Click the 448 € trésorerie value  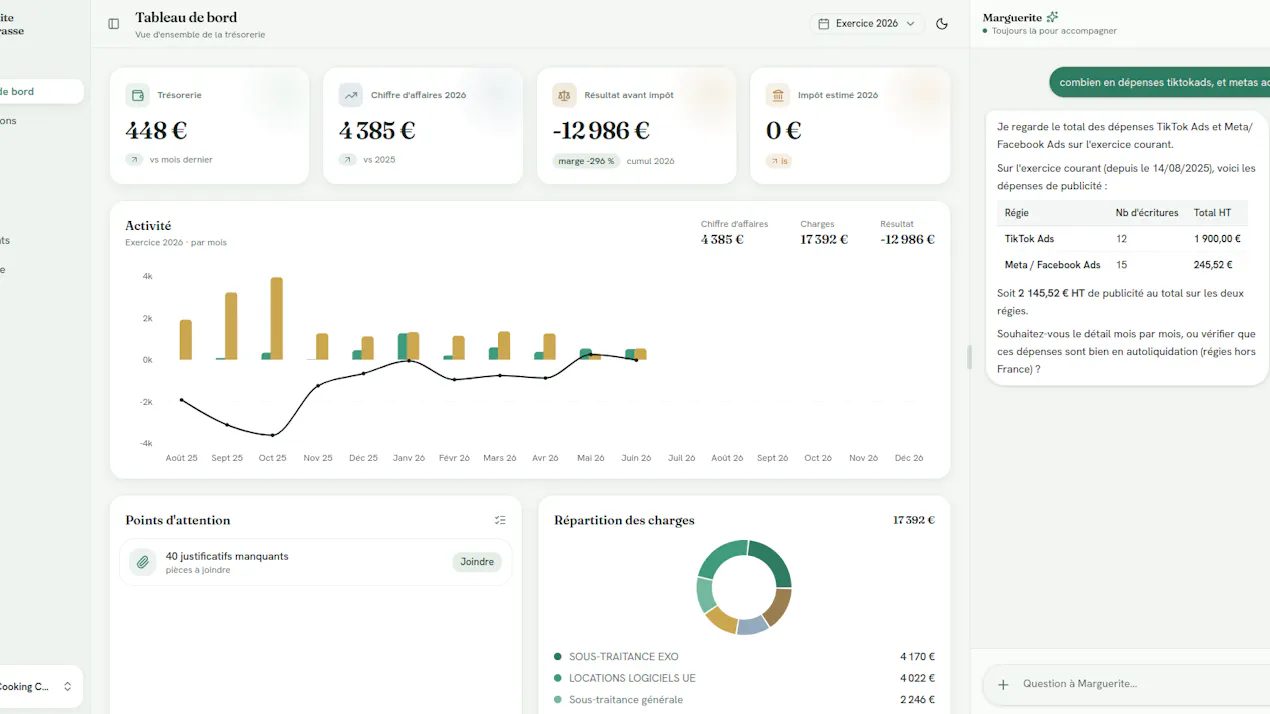pos(156,131)
